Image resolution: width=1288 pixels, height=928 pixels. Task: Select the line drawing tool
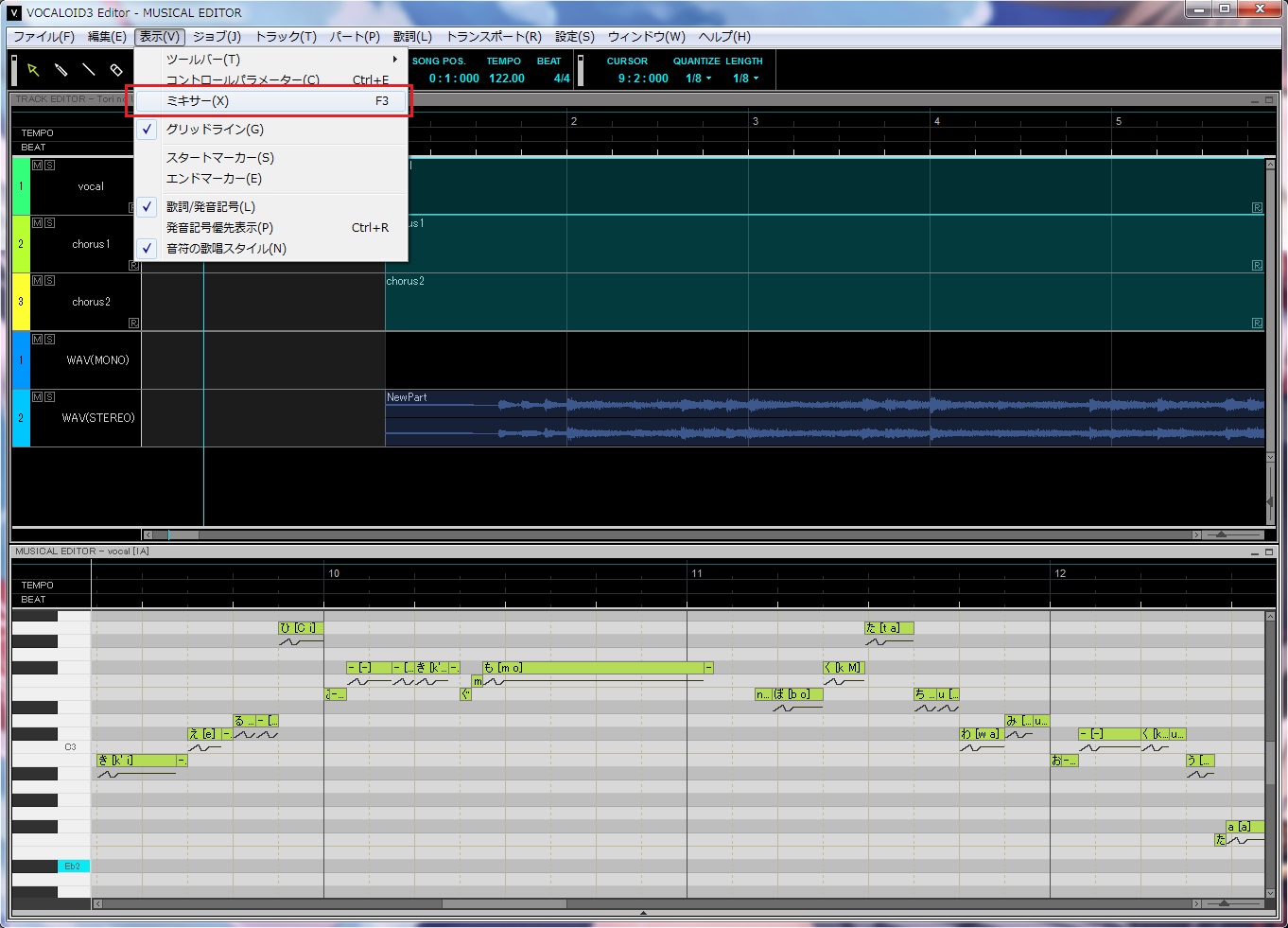click(x=88, y=70)
